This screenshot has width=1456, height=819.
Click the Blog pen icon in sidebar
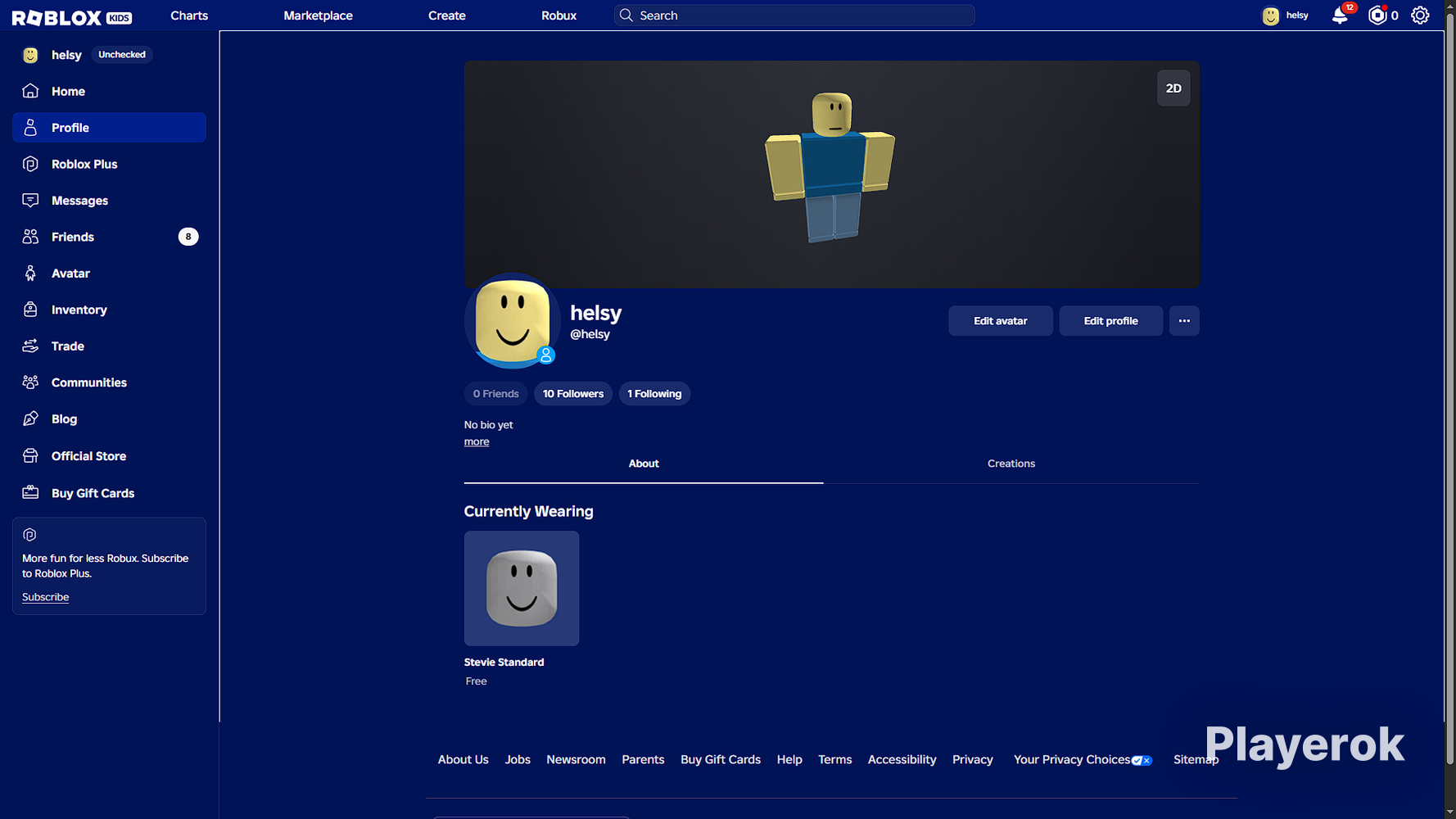30,419
